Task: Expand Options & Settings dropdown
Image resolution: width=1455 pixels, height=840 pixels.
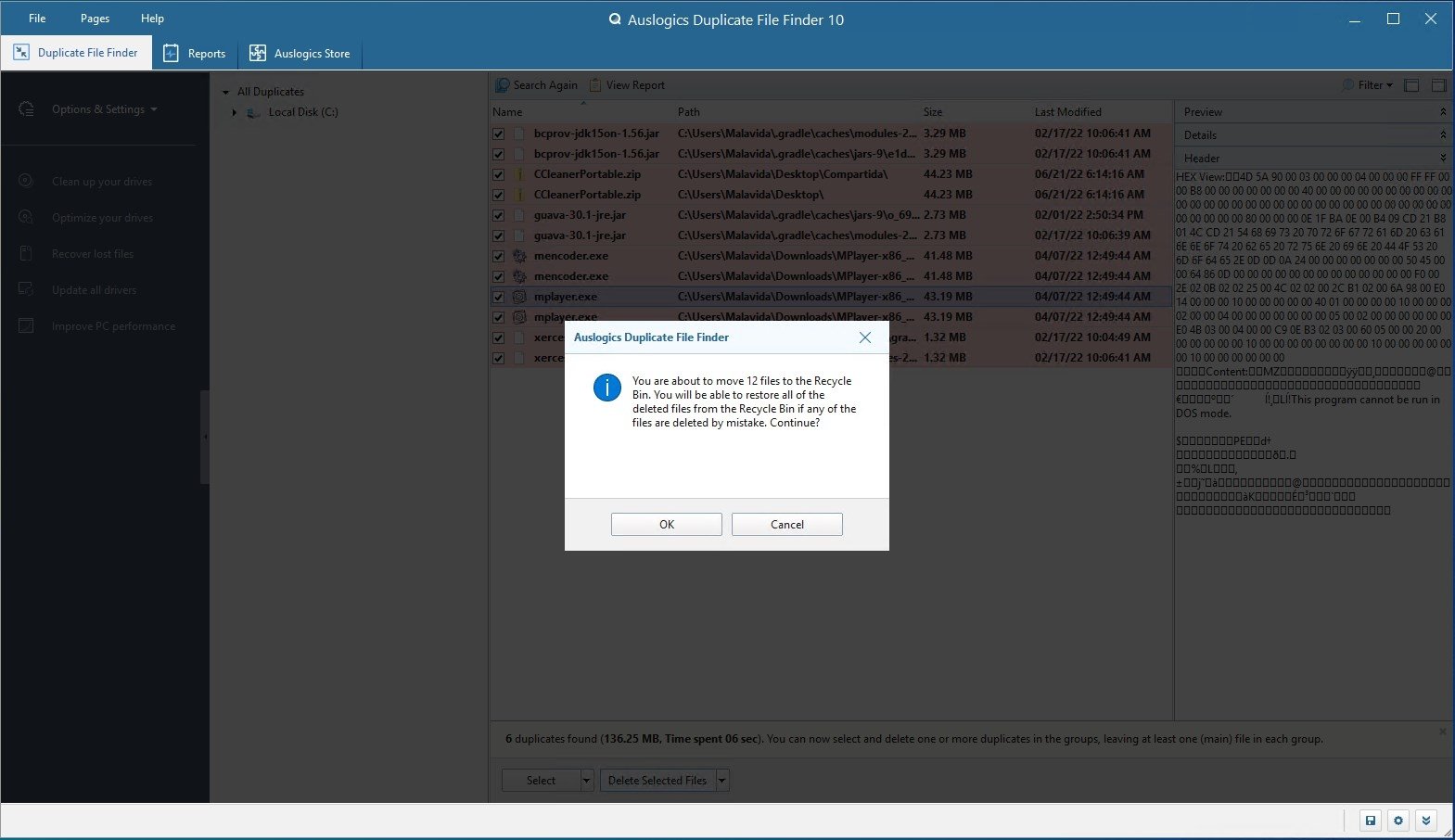Action: 104,109
